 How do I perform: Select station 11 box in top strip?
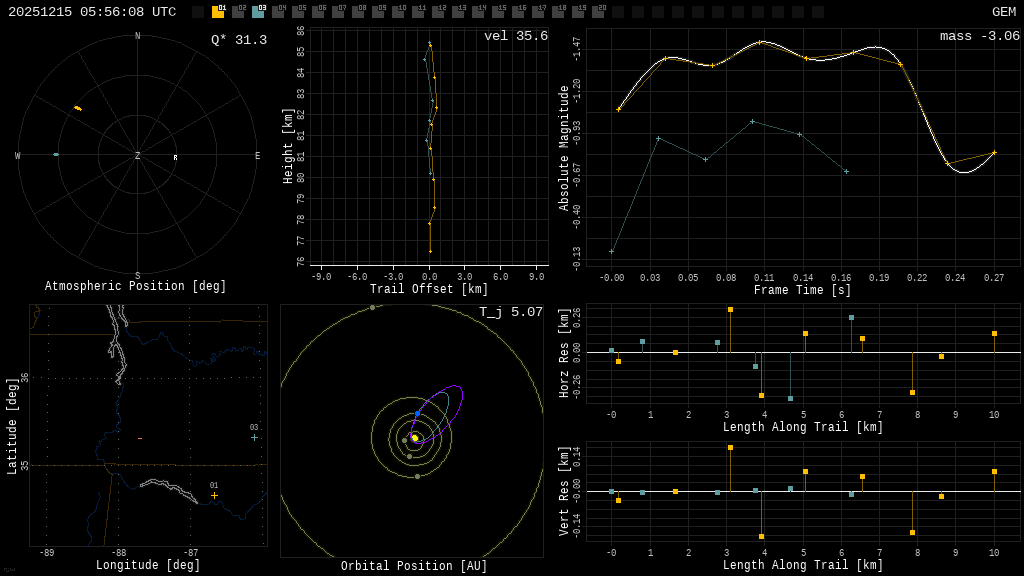point(418,11)
